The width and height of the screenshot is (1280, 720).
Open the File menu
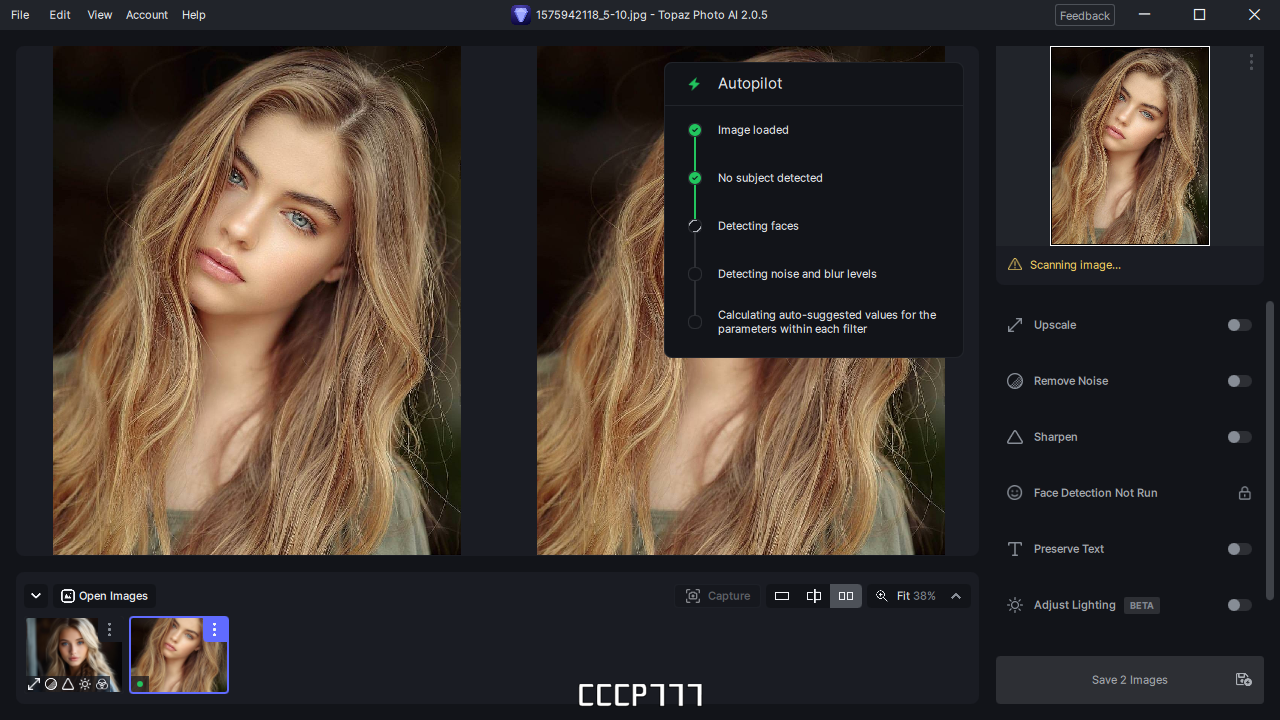pos(20,15)
